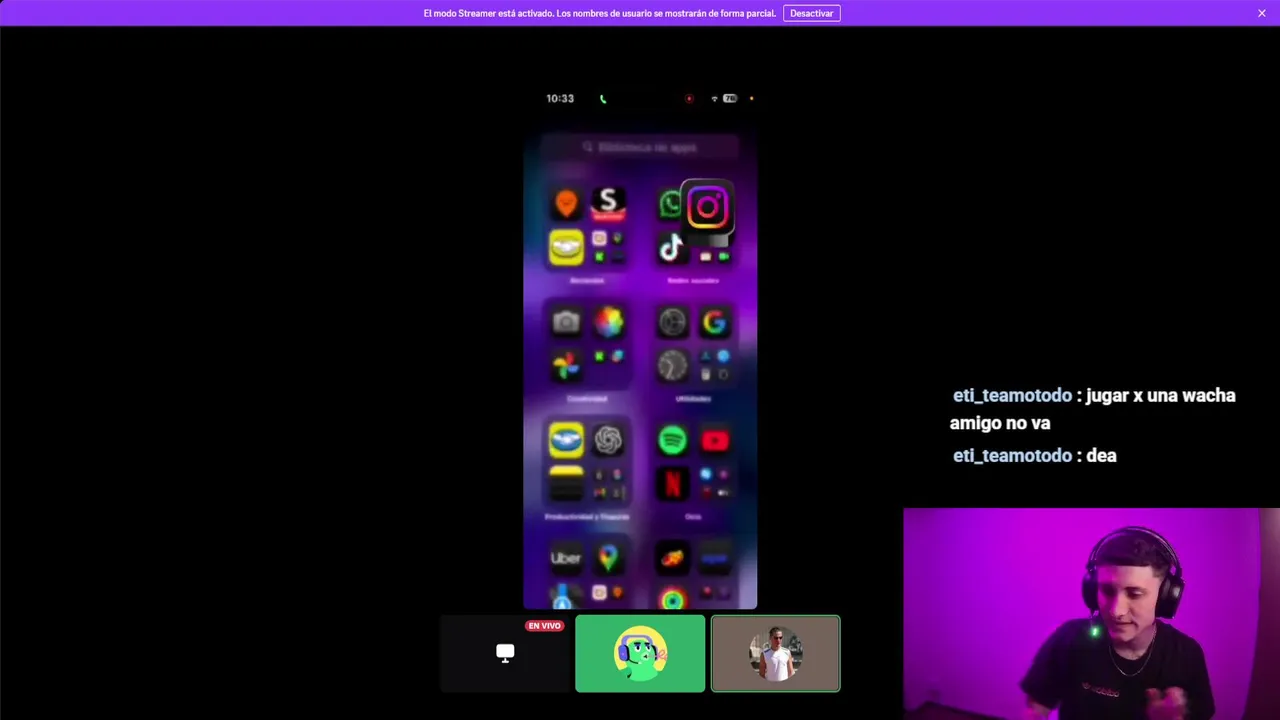Open the WhatsApp app icon
Image resolution: width=1280 pixels, height=720 pixels.
click(668, 205)
